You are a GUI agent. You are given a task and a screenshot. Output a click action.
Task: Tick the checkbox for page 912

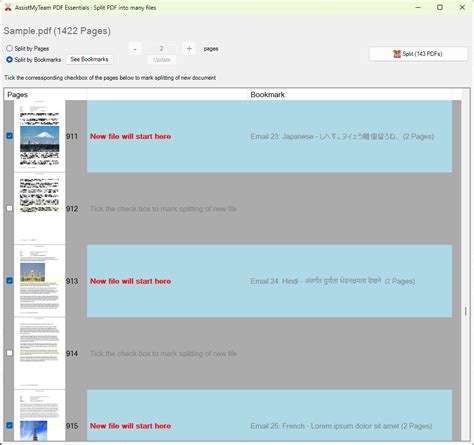pos(9,208)
